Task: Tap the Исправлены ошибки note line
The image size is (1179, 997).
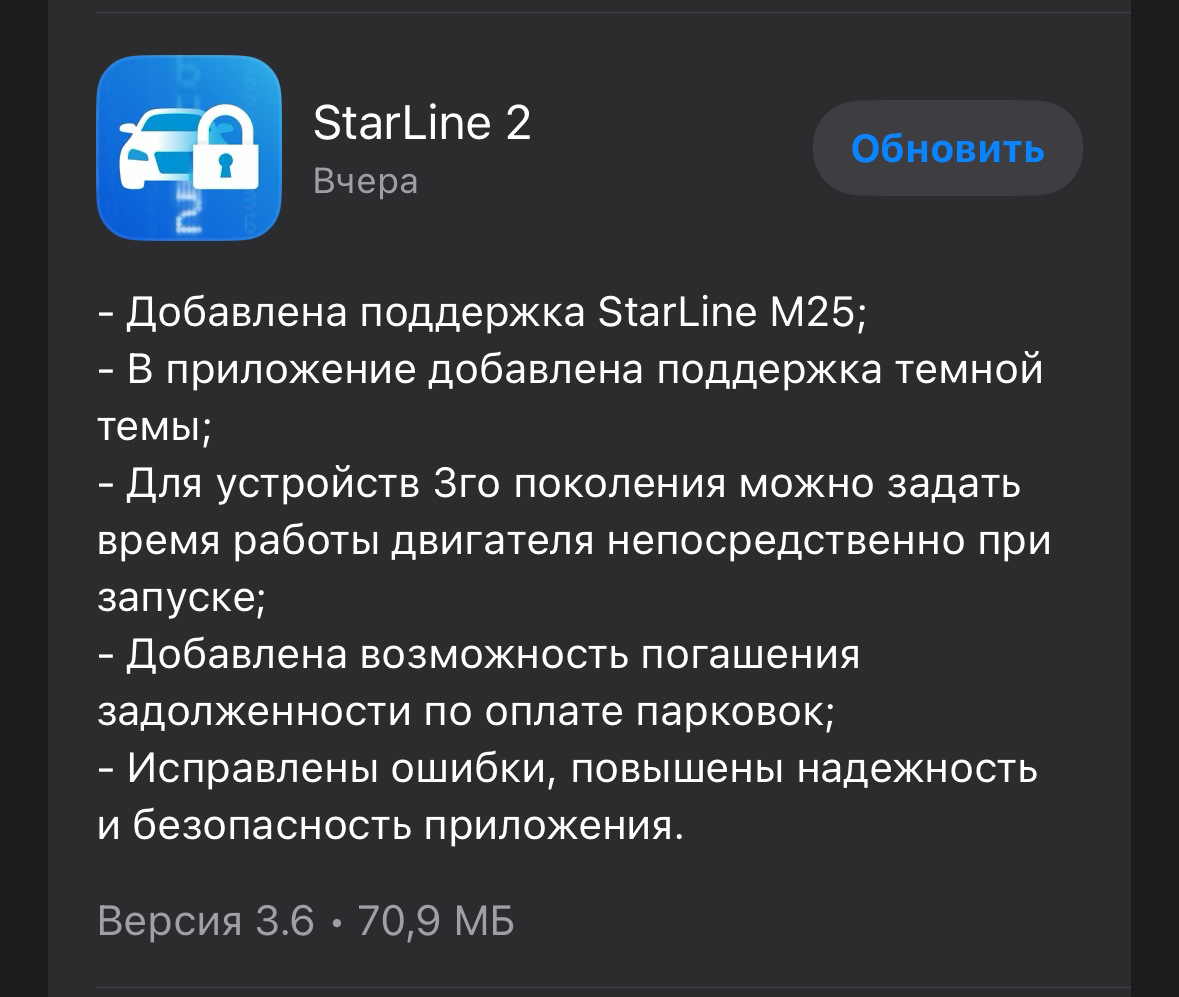Action: [x=568, y=768]
